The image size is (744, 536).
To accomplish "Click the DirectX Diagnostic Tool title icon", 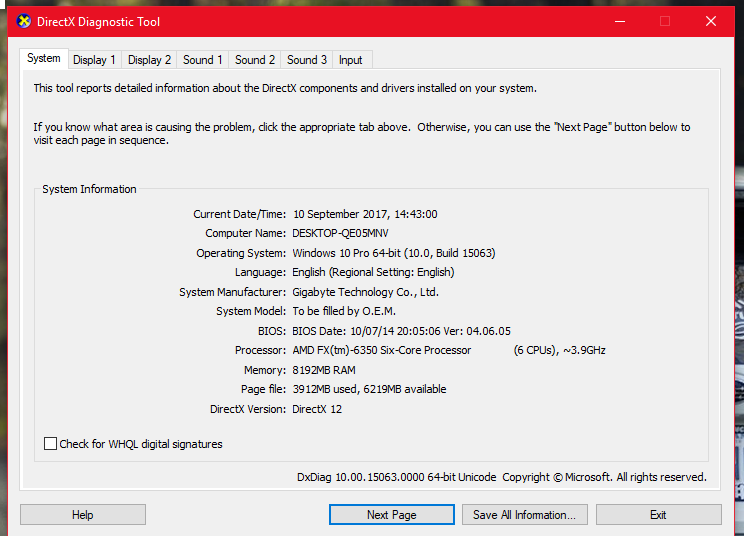I will (x=23, y=21).
